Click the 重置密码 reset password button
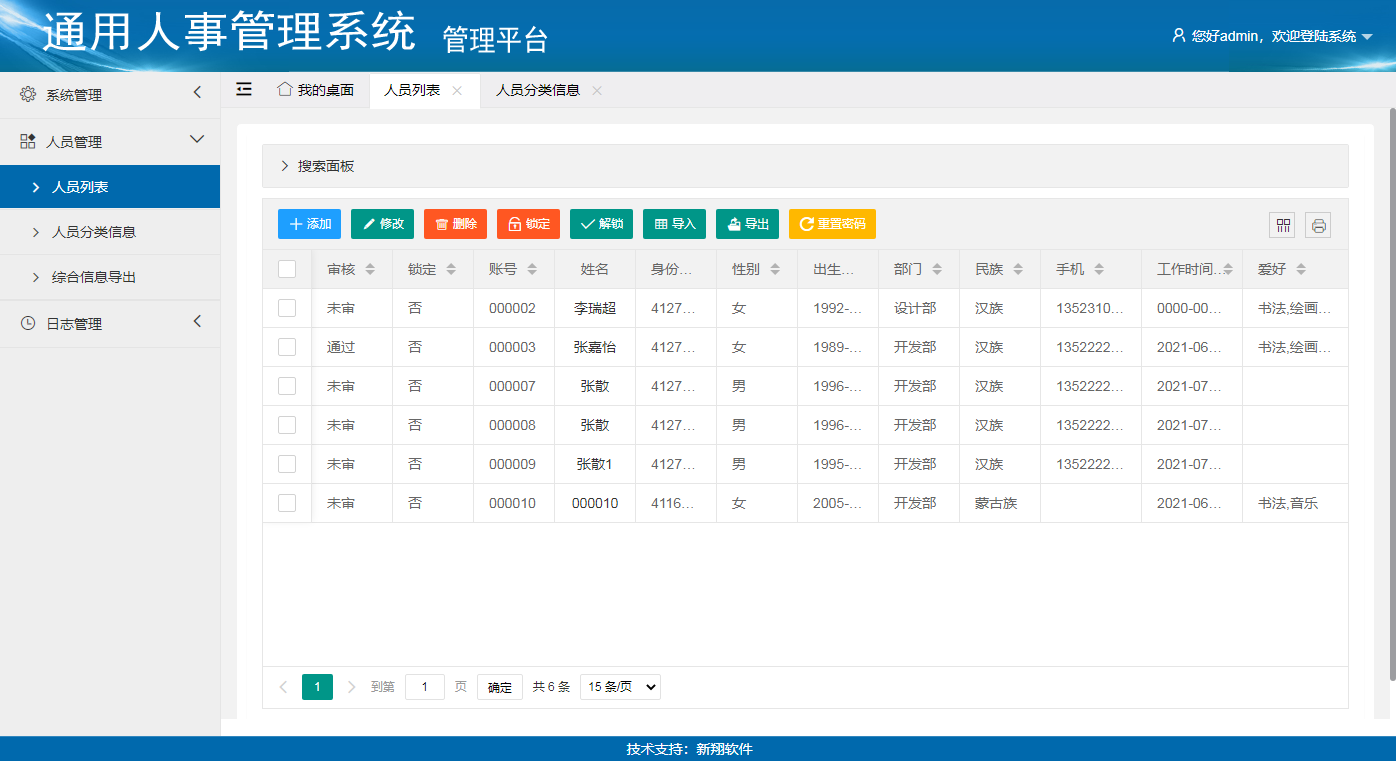Screen dimensions: 1396x761 [832, 224]
